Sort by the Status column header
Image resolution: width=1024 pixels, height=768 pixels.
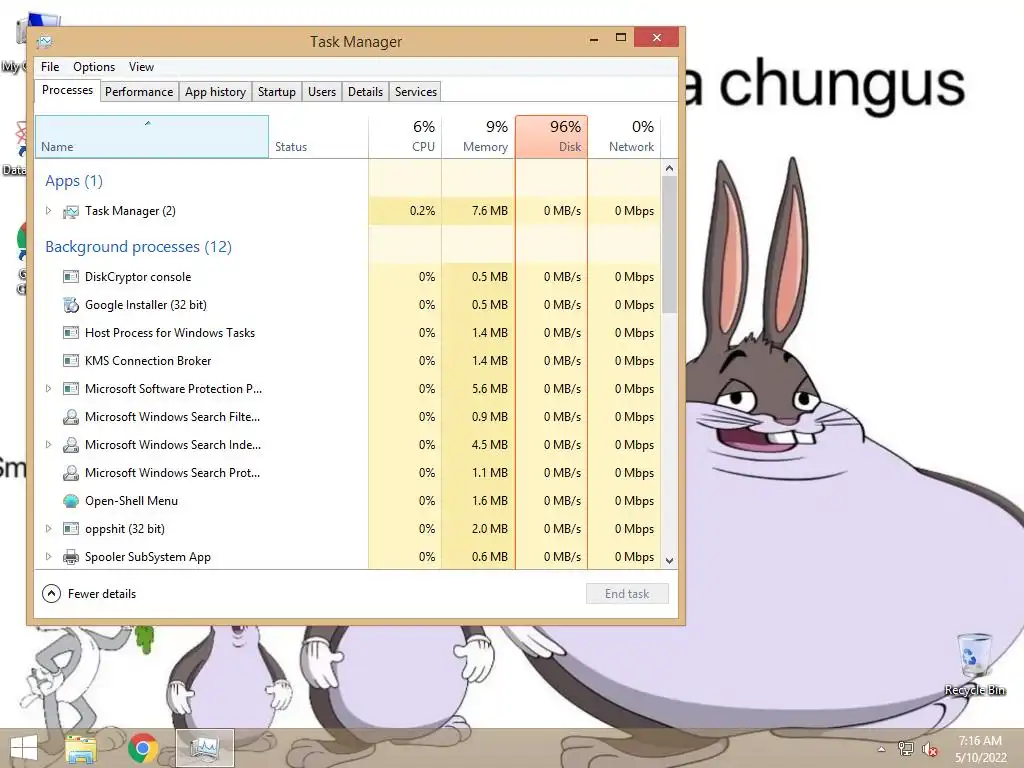point(318,136)
